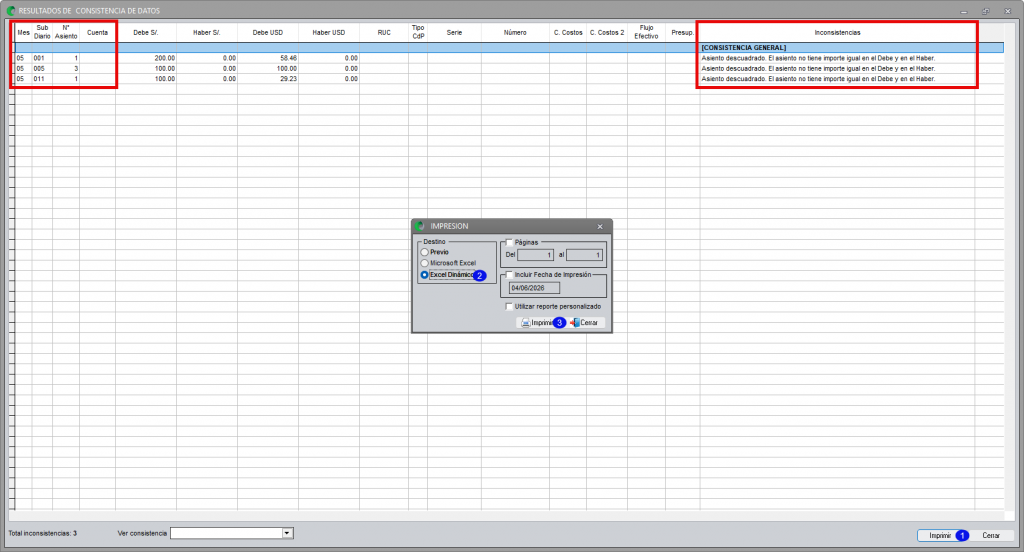
Task: Select the Microsoft Excel radio option
Action: (x=424, y=263)
